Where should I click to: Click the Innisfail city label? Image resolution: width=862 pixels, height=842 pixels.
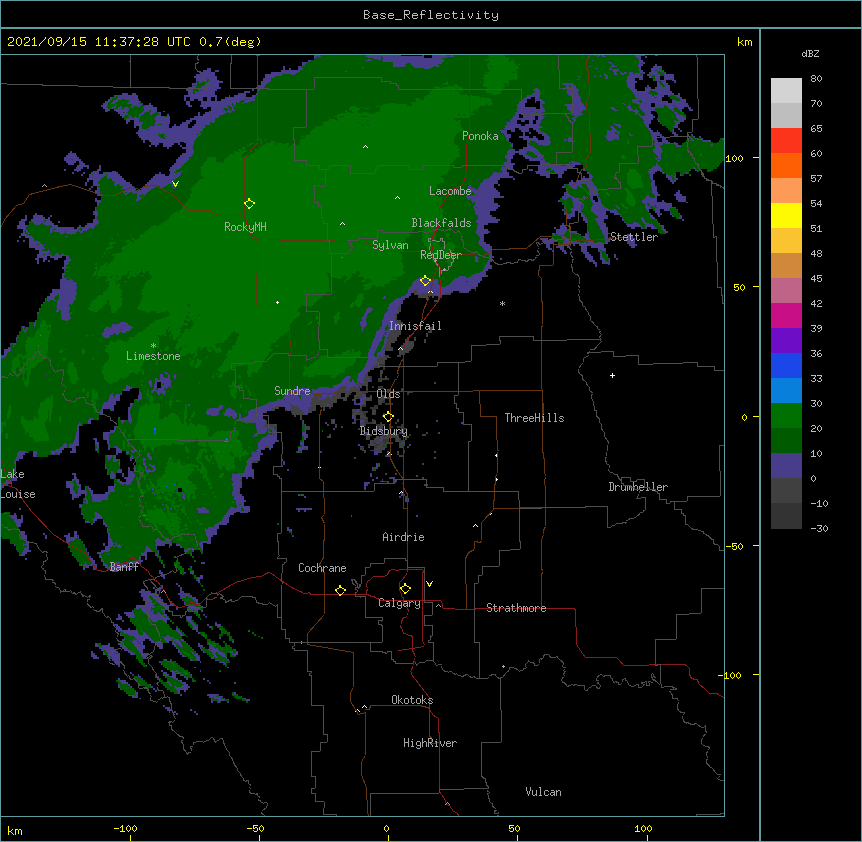tap(415, 326)
